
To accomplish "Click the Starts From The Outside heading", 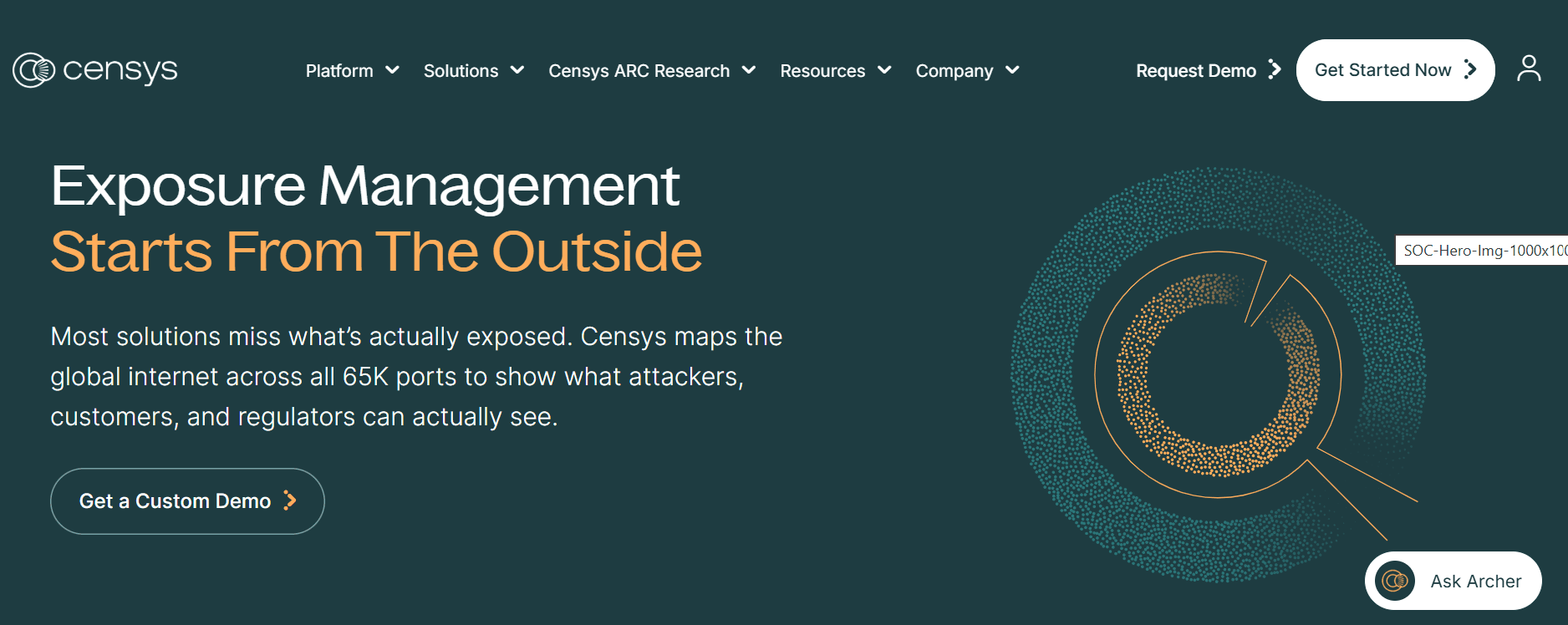I will coord(376,252).
